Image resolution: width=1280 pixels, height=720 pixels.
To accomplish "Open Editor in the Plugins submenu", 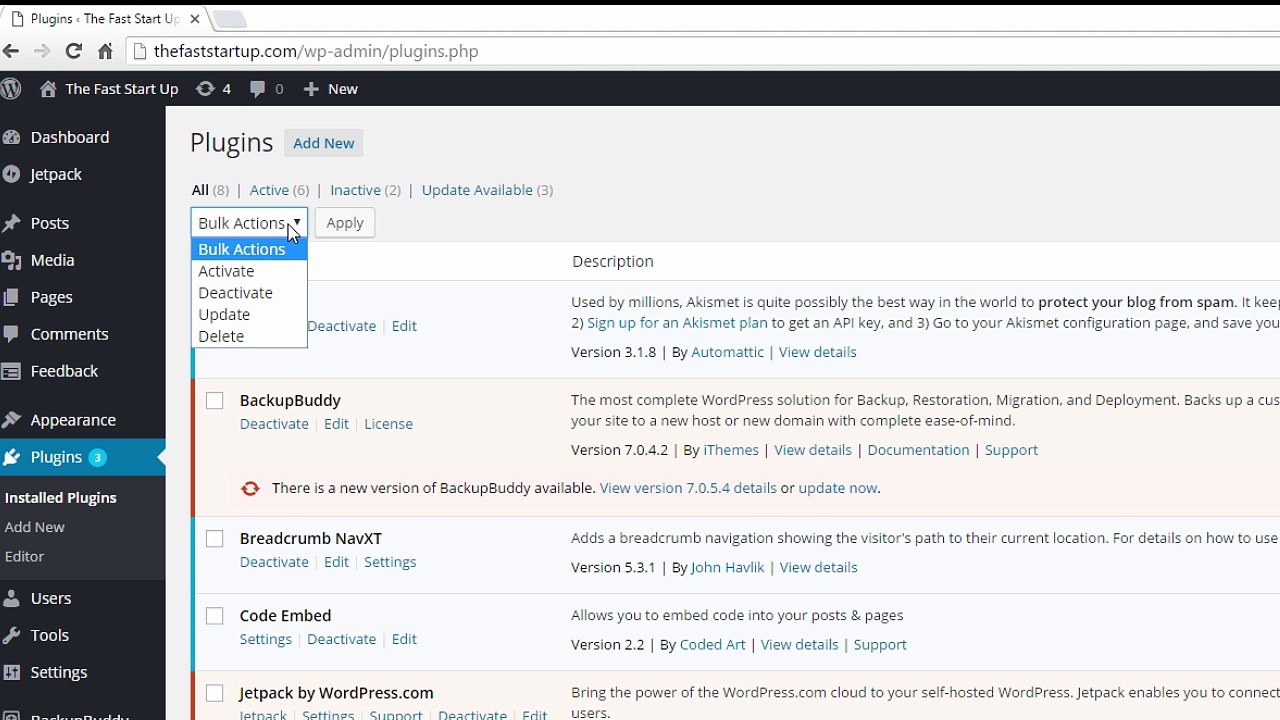I will tap(25, 556).
